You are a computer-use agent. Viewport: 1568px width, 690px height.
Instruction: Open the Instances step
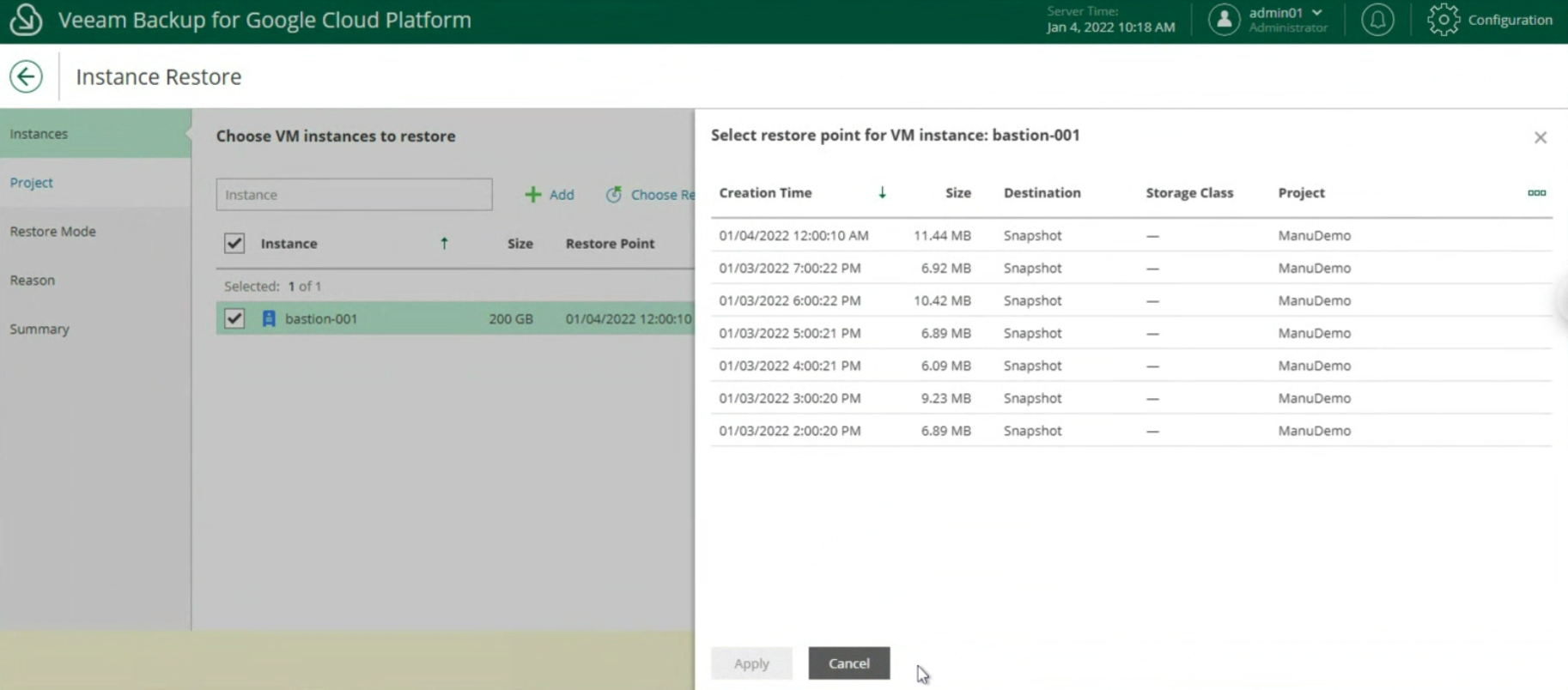coord(94,134)
